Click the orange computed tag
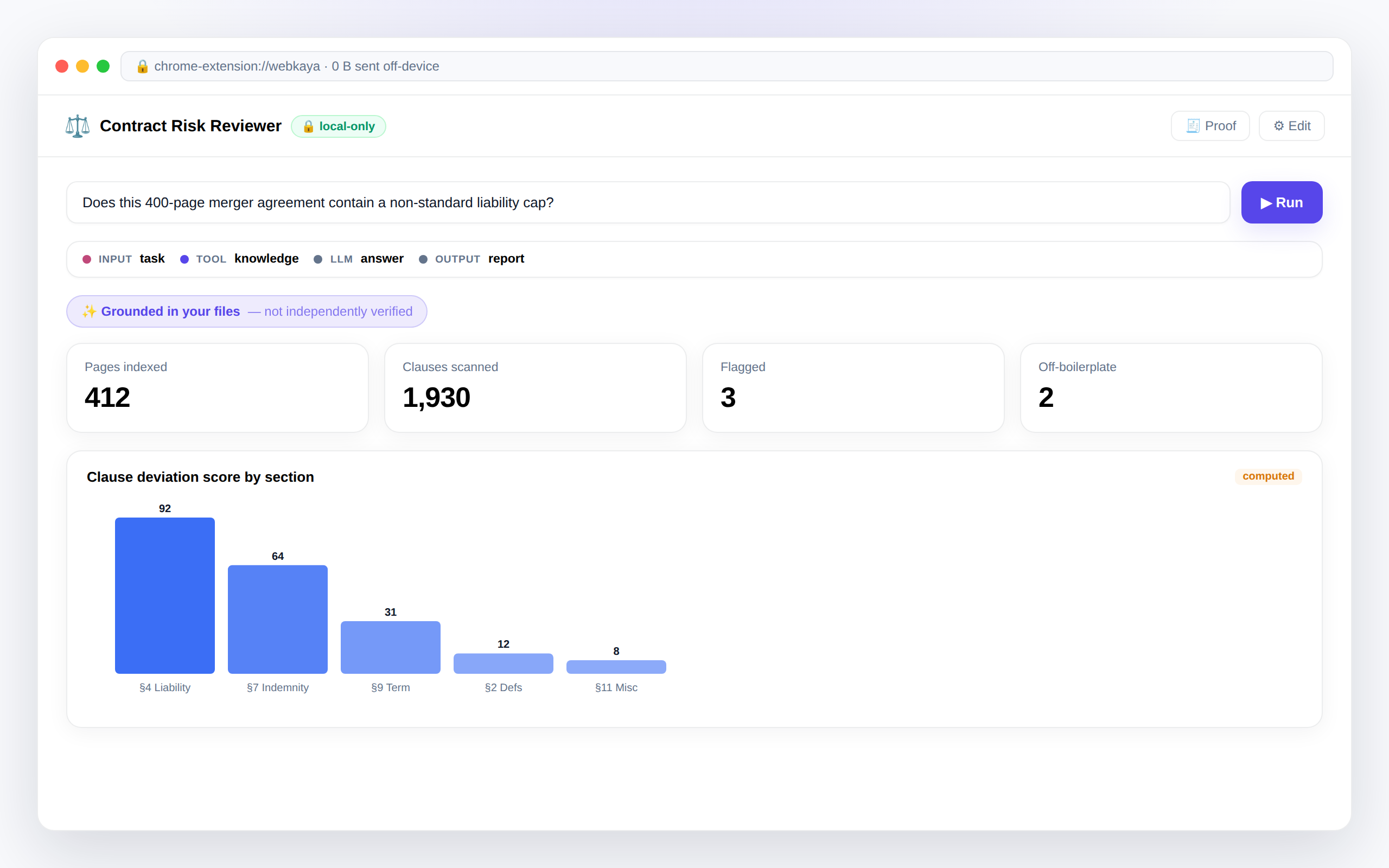Viewport: 1389px width, 868px height. [x=1268, y=476]
